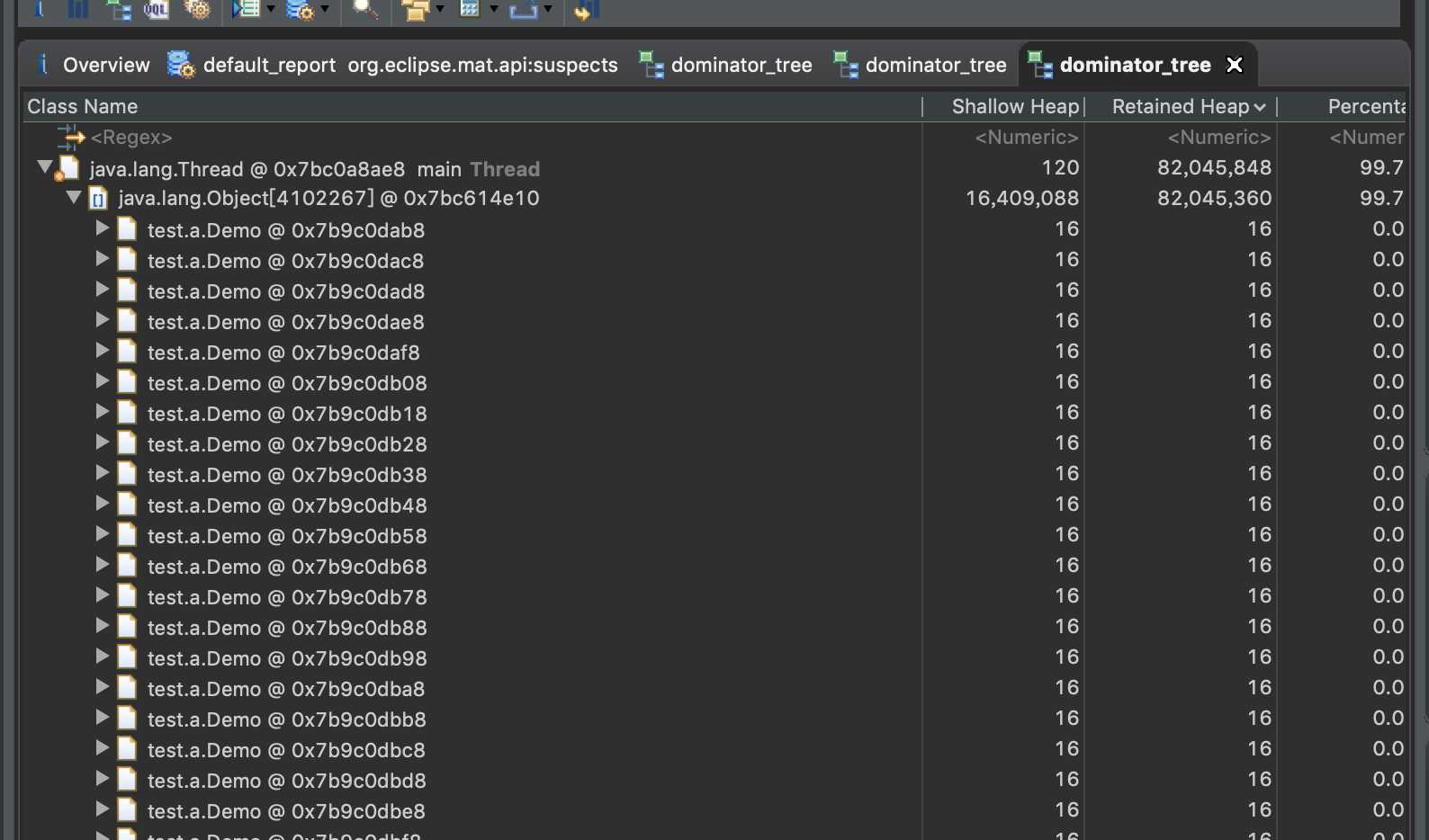Image resolution: width=1429 pixels, height=840 pixels.
Task: Click the group-by folders toolbar icon
Action: (416, 9)
